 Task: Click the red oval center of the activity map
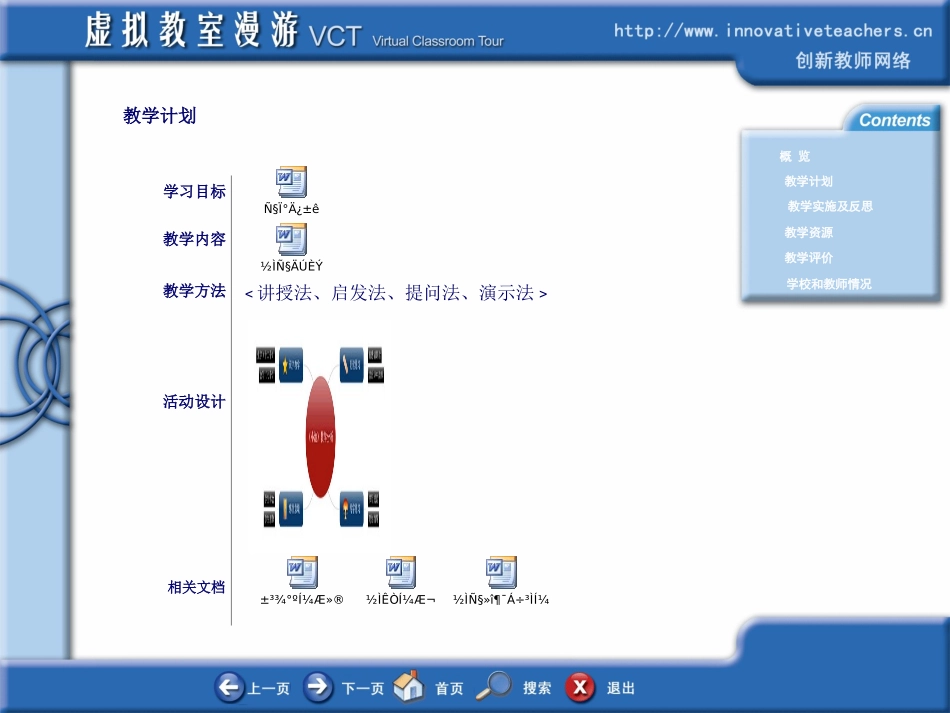coord(321,437)
